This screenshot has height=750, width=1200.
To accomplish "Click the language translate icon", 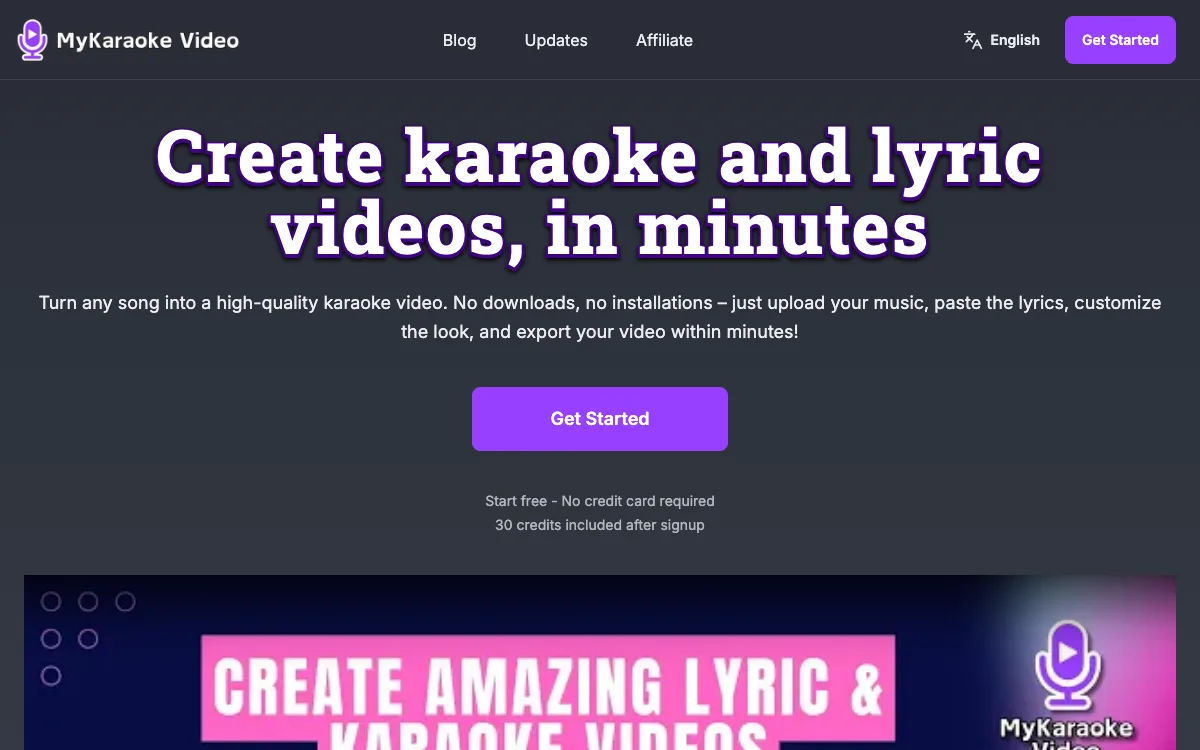I will click(972, 40).
